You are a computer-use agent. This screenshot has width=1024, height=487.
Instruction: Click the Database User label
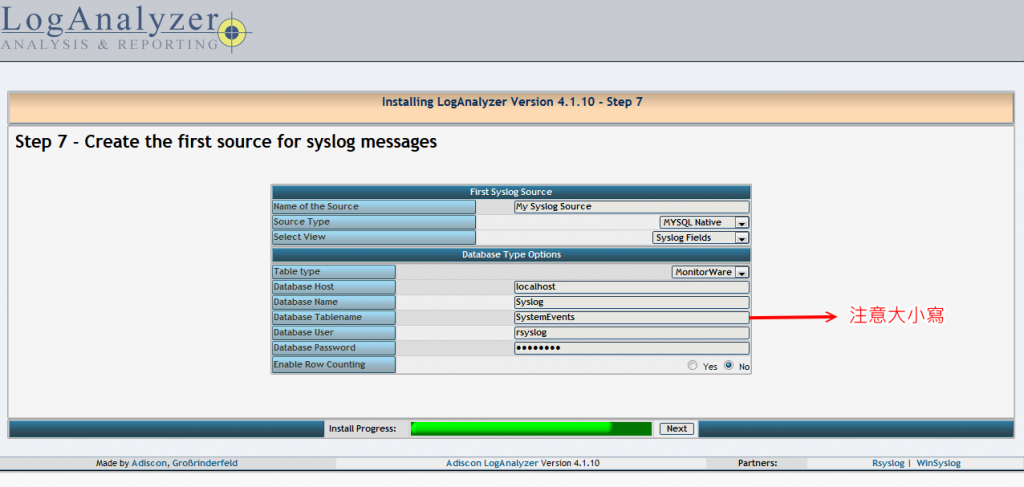coord(334,332)
